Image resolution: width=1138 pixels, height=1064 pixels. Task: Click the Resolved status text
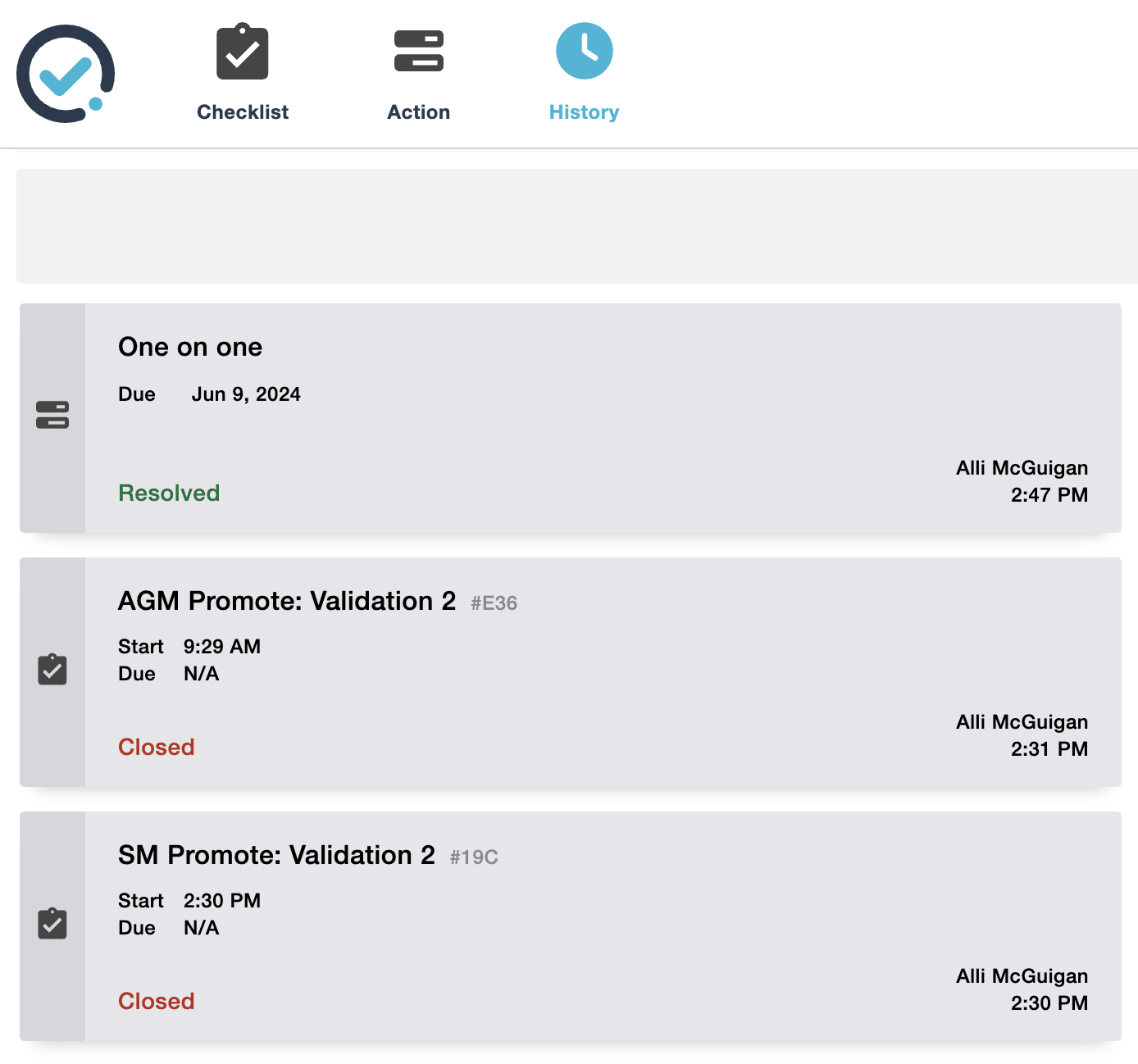click(x=169, y=493)
